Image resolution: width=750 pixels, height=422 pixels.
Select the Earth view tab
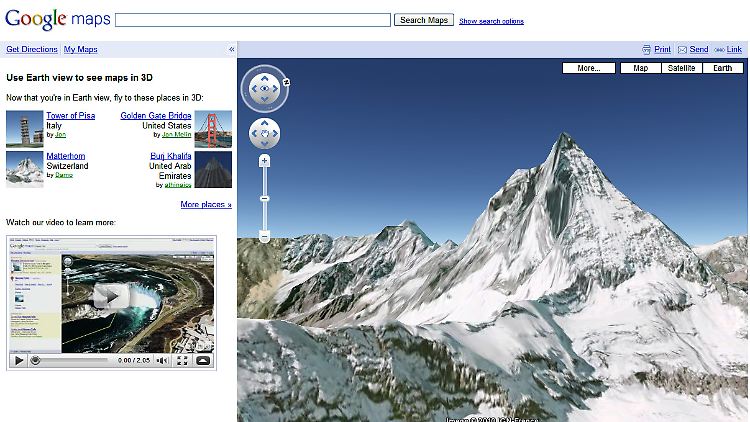722,68
